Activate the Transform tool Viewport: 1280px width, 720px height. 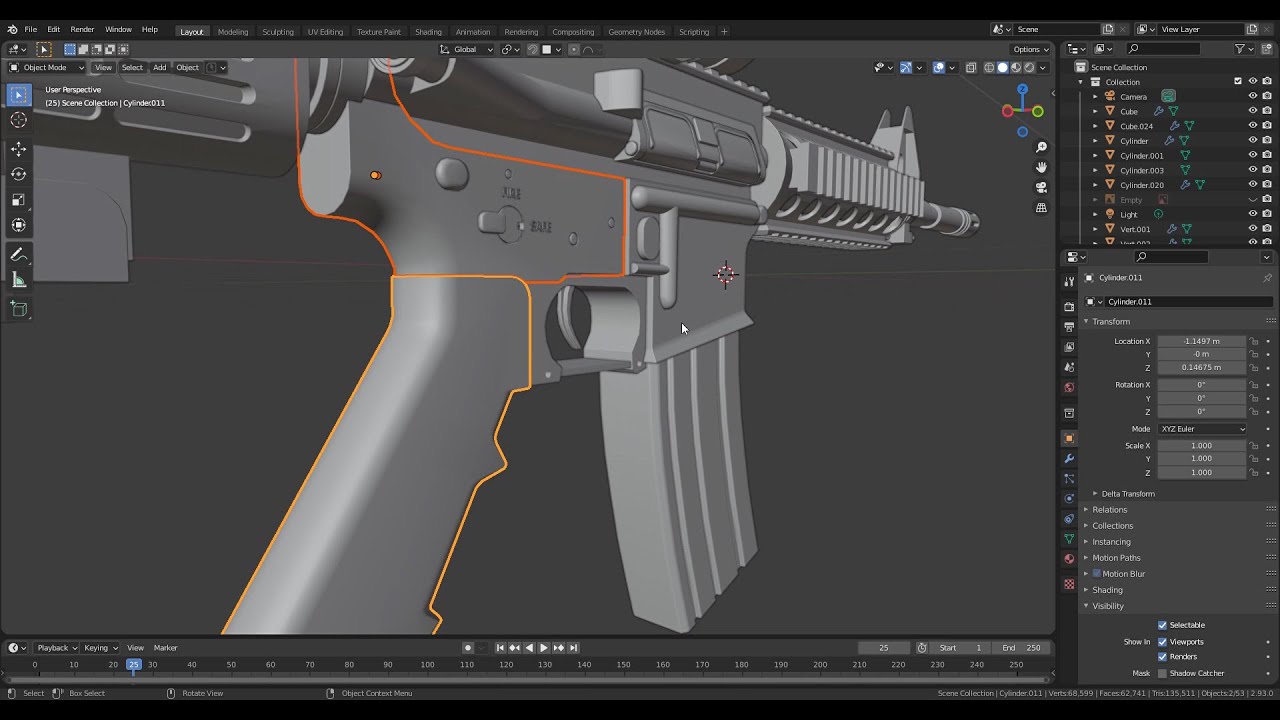tap(18, 224)
